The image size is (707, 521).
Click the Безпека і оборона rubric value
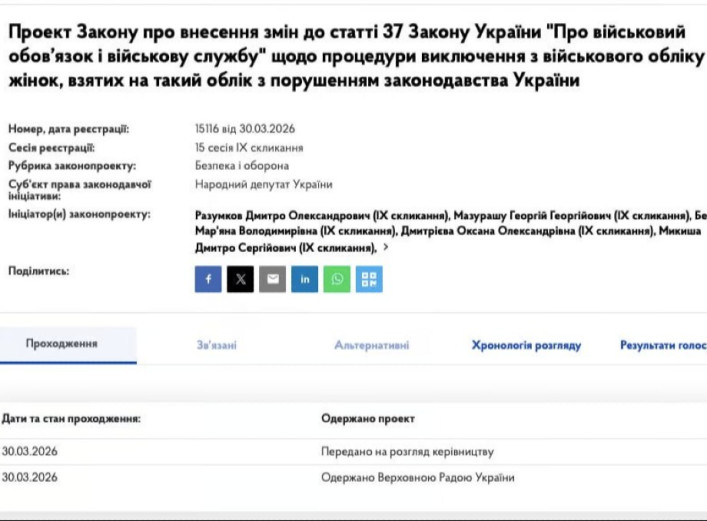tap(241, 166)
